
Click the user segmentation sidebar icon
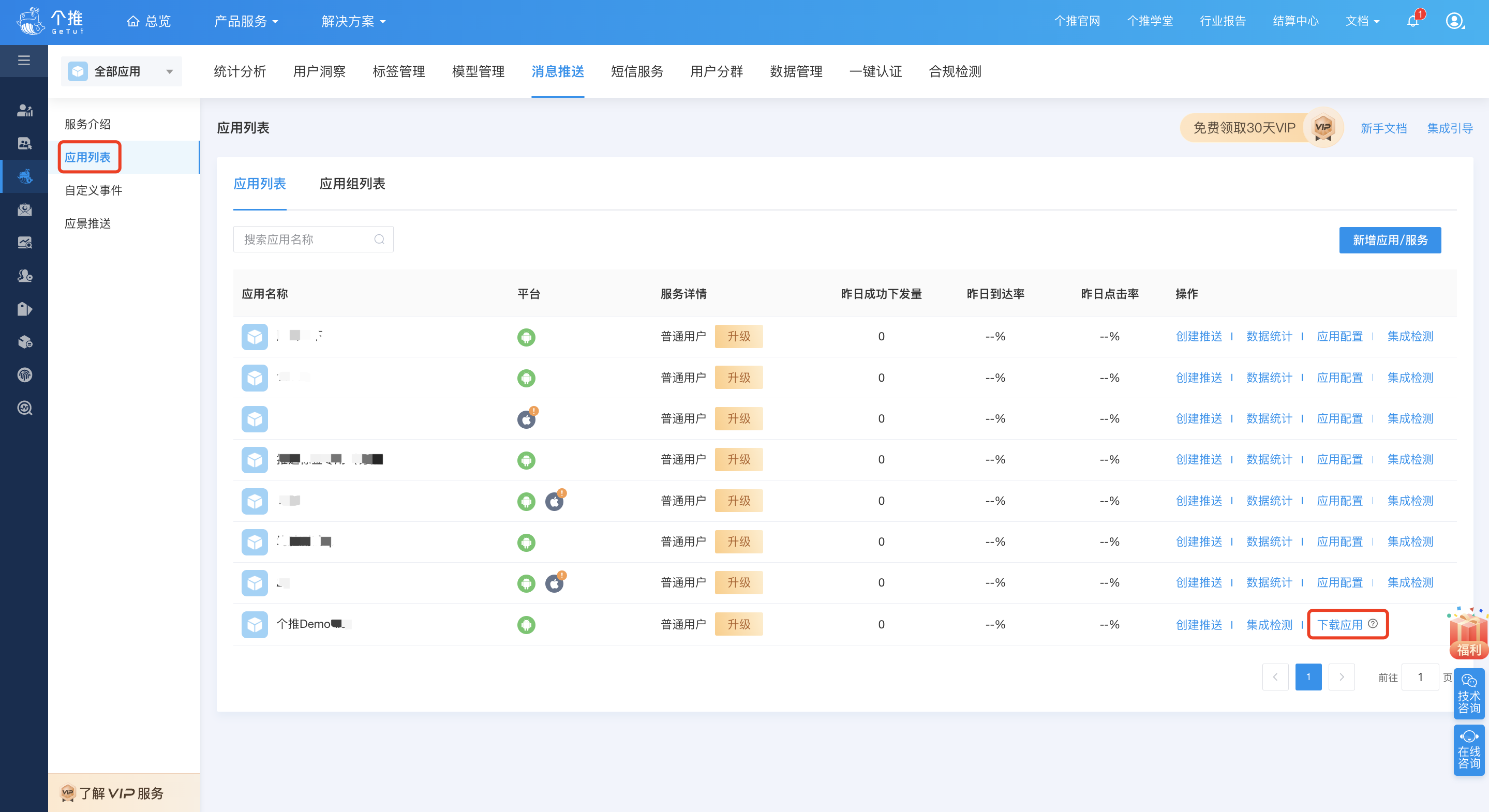[24, 276]
